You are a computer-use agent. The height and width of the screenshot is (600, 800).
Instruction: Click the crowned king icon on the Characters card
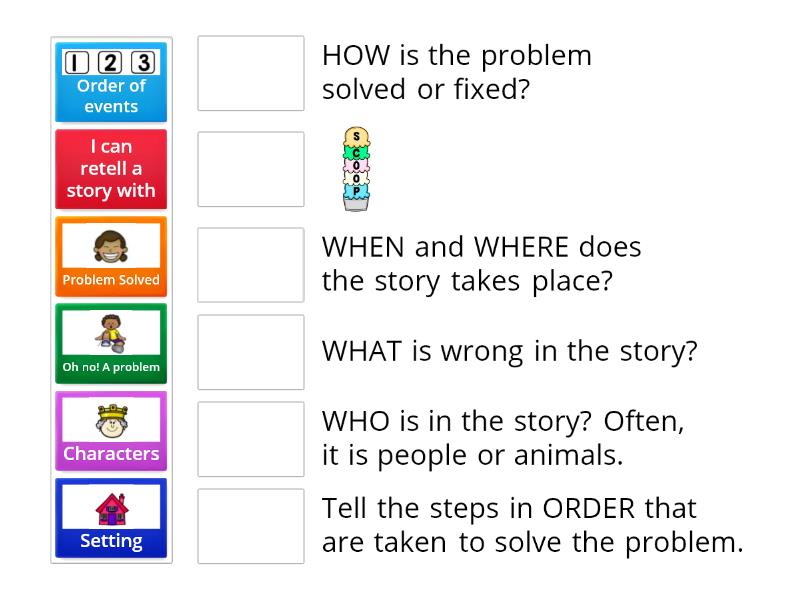111,420
